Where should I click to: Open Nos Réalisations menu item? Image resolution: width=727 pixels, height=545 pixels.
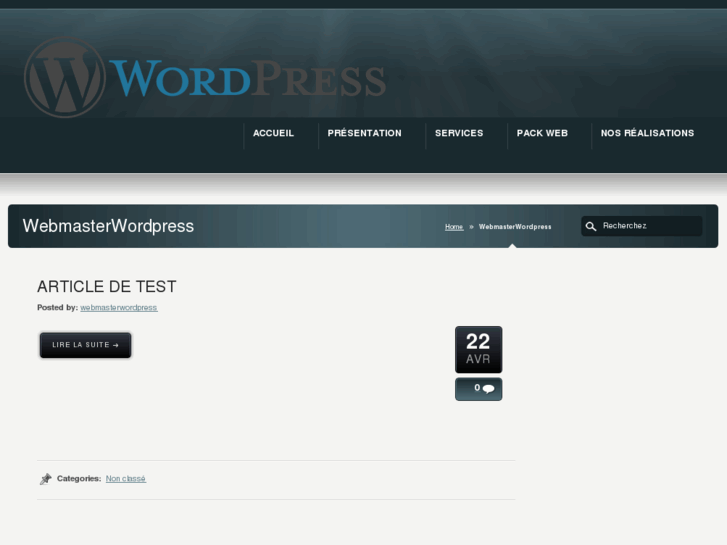point(647,133)
